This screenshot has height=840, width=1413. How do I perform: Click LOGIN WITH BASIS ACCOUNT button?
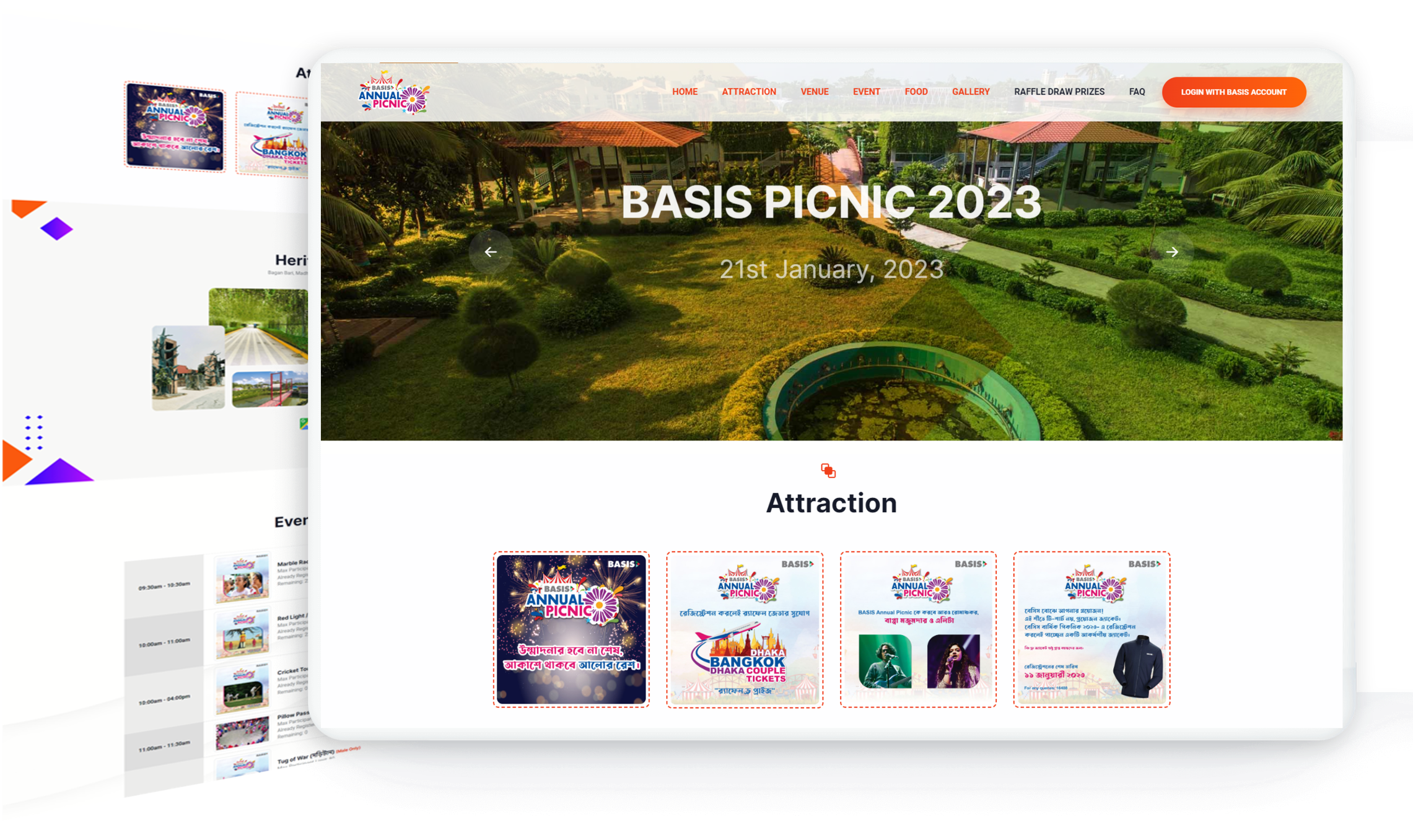1233,92
